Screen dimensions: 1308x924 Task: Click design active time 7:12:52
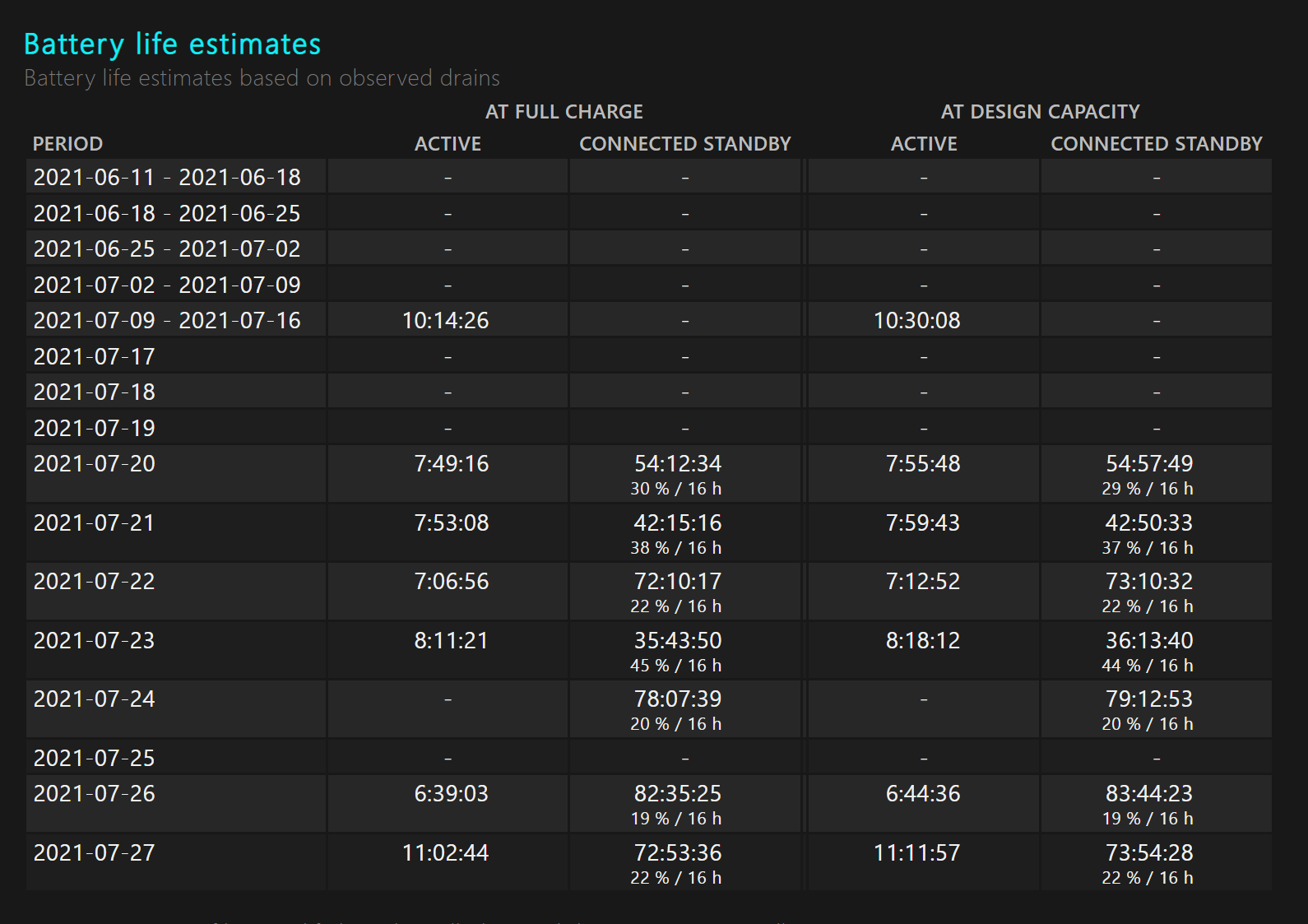pos(923,582)
